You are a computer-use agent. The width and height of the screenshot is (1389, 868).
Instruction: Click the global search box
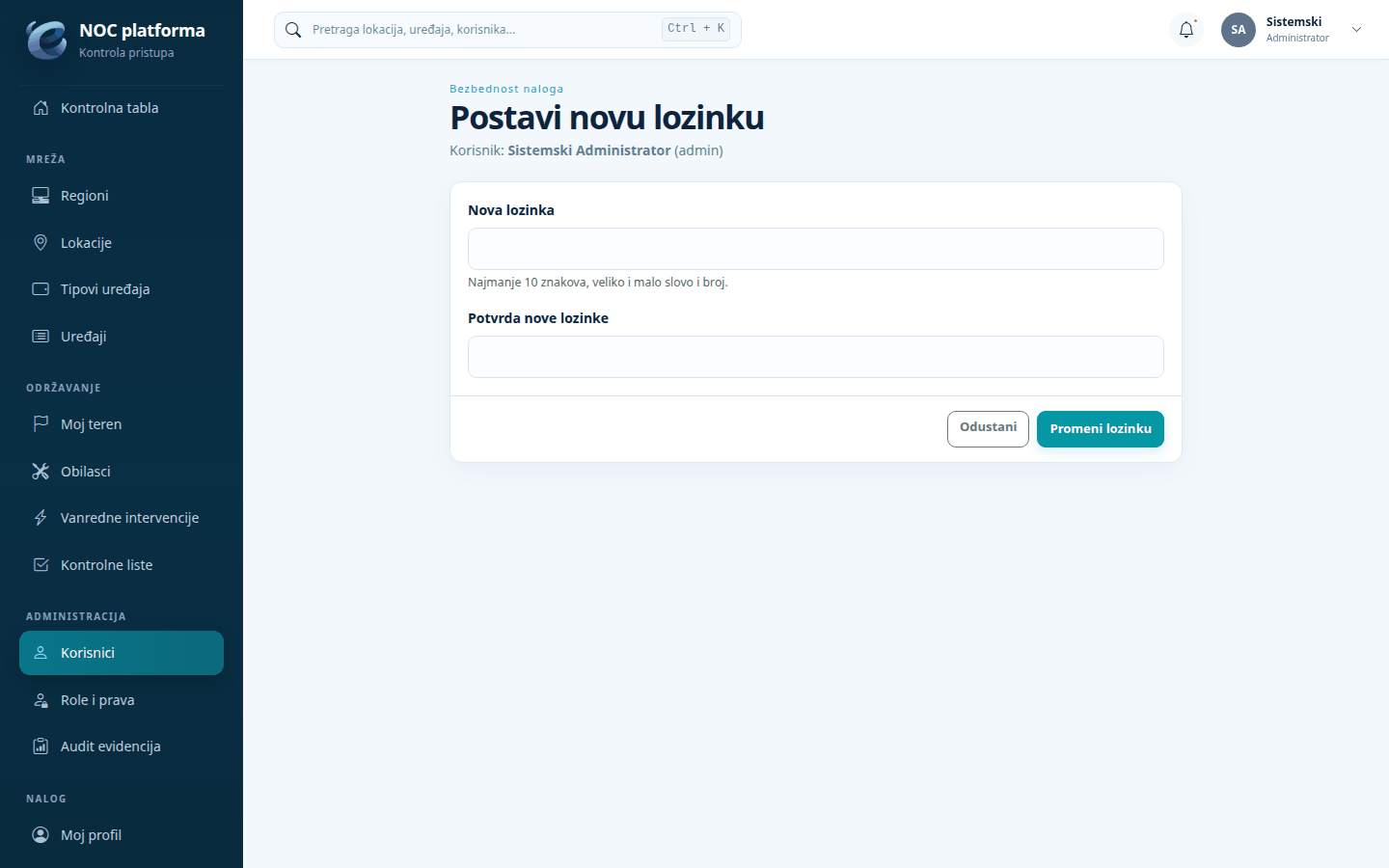pyautogui.click(x=507, y=30)
